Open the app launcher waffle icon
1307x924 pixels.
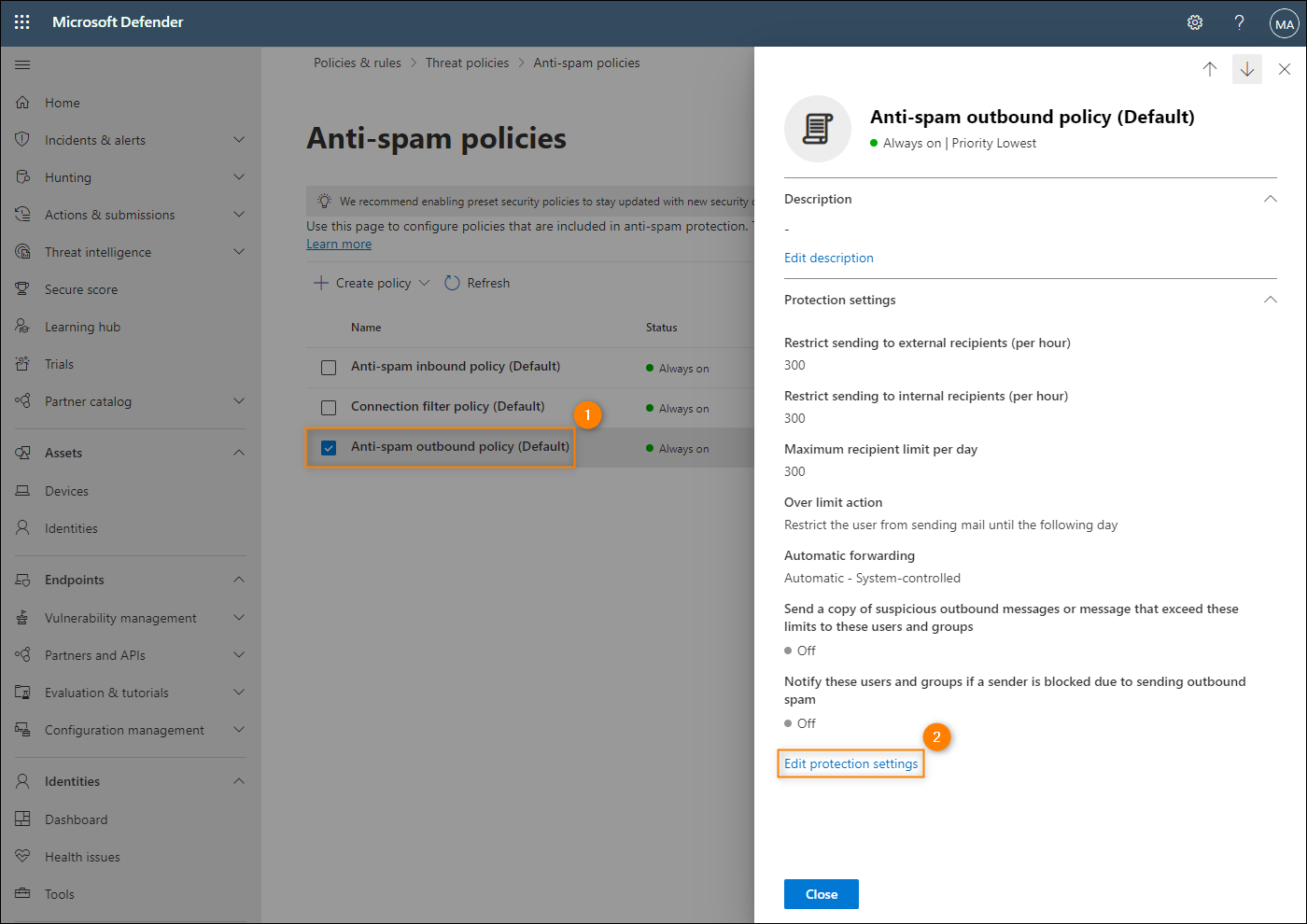[x=22, y=22]
